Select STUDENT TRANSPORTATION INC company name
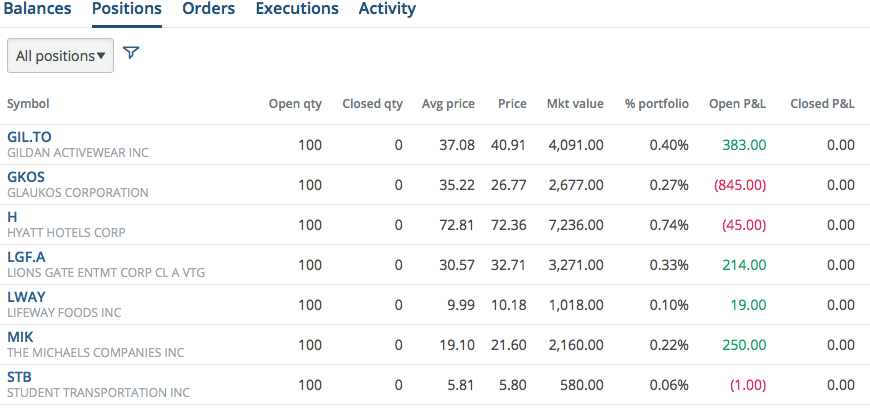This screenshot has width=870, height=419. pyautogui.click(x=98, y=392)
